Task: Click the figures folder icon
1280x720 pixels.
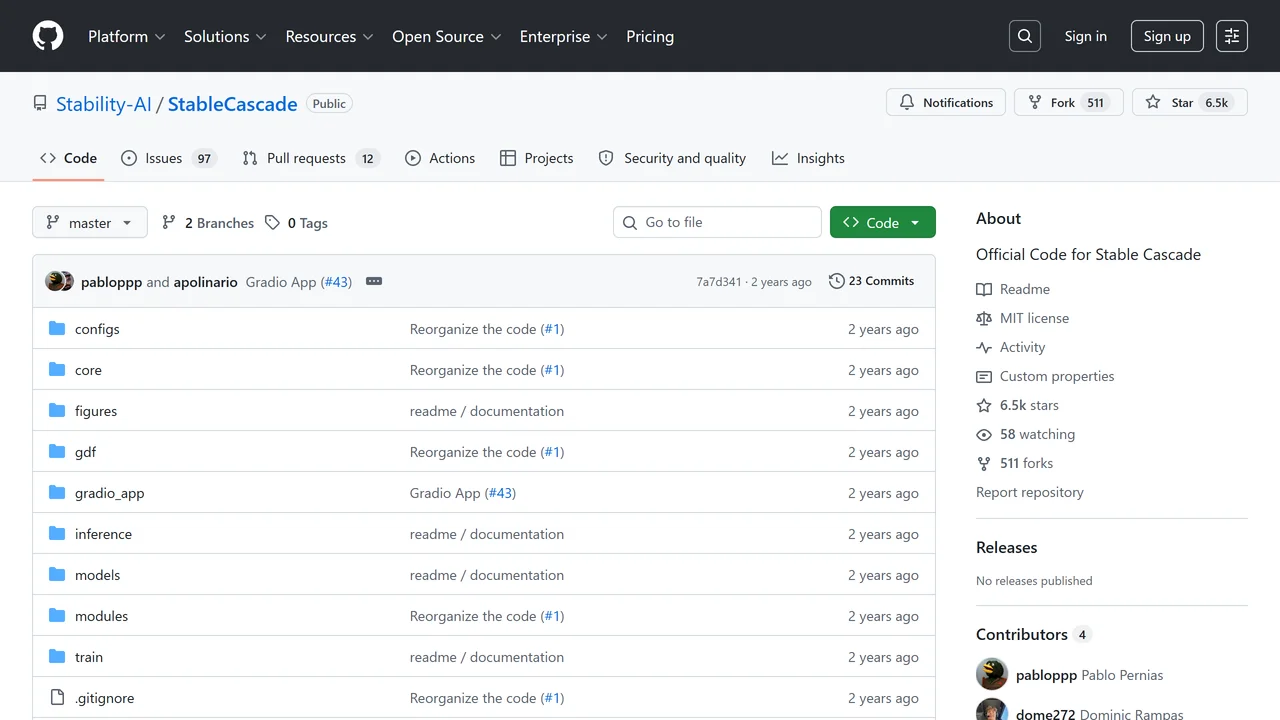Action: pyautogui.click(x=57, y=411)
